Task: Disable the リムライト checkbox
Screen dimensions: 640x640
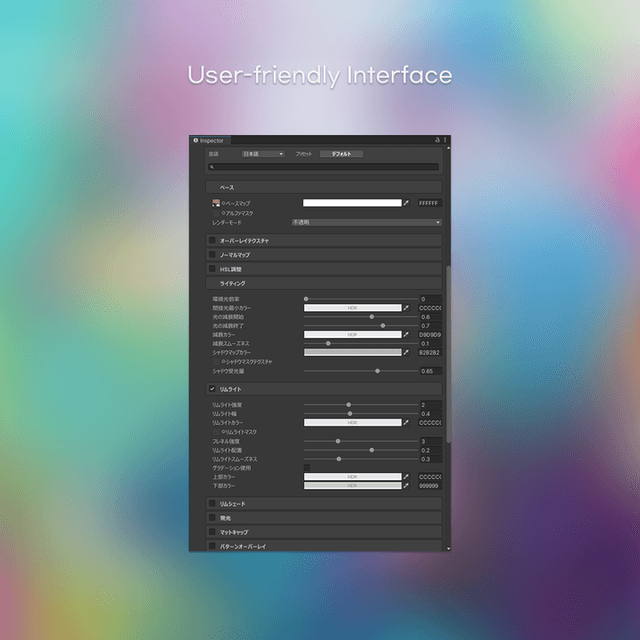Action: coord(212,388)
